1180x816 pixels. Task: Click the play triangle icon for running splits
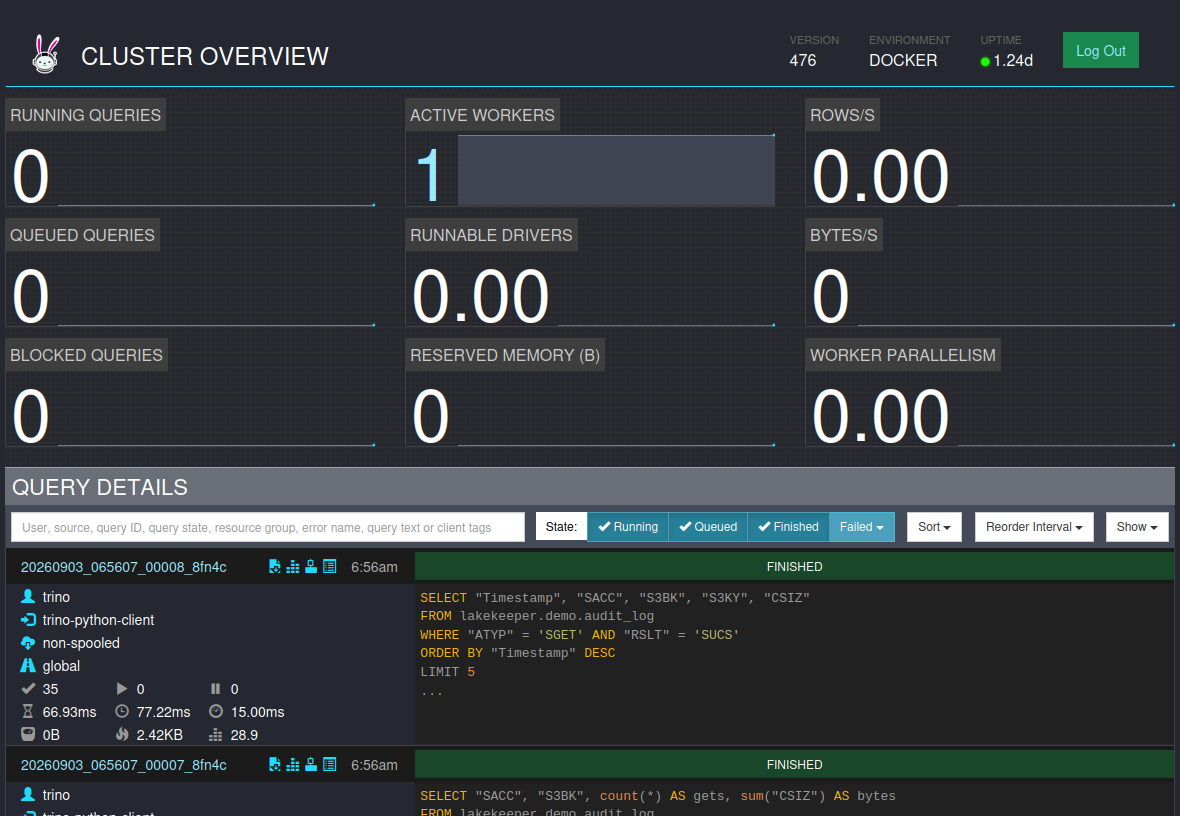(x=122, y=689)
